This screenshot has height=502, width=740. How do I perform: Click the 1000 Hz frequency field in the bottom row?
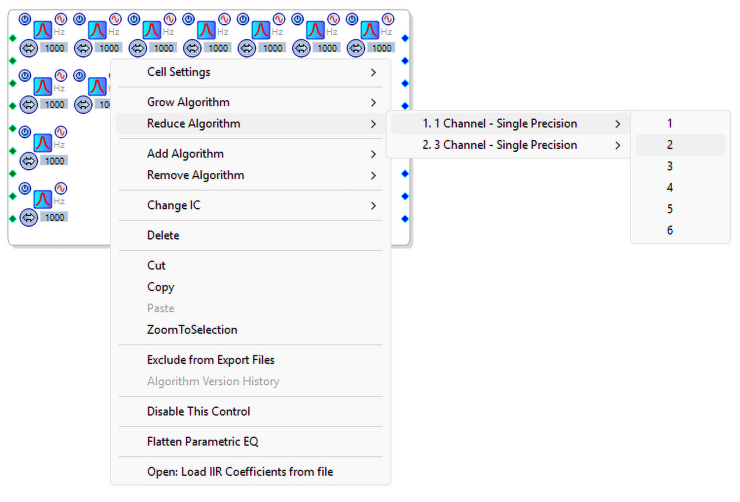pyautogui.click(x=54, y=217)
